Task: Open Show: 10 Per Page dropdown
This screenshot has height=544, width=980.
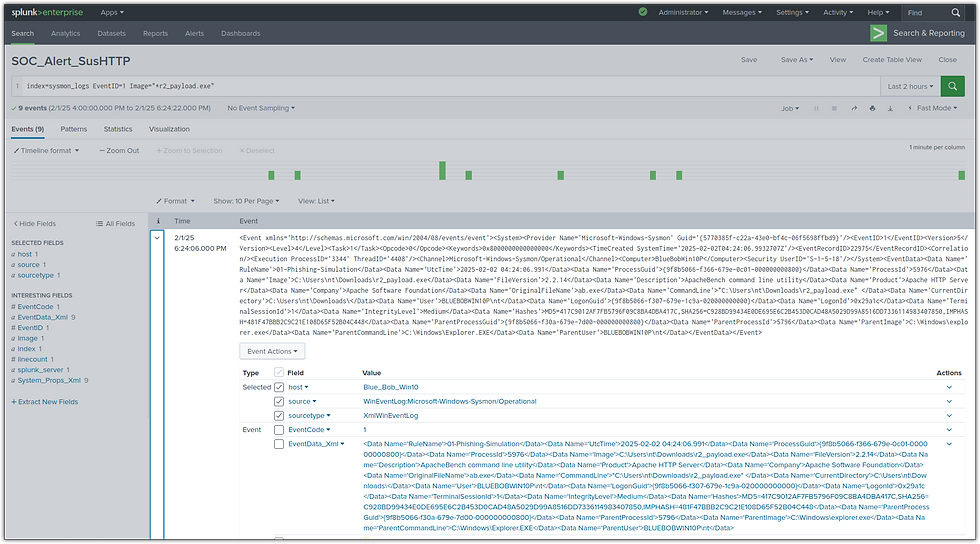Action: 246,201
